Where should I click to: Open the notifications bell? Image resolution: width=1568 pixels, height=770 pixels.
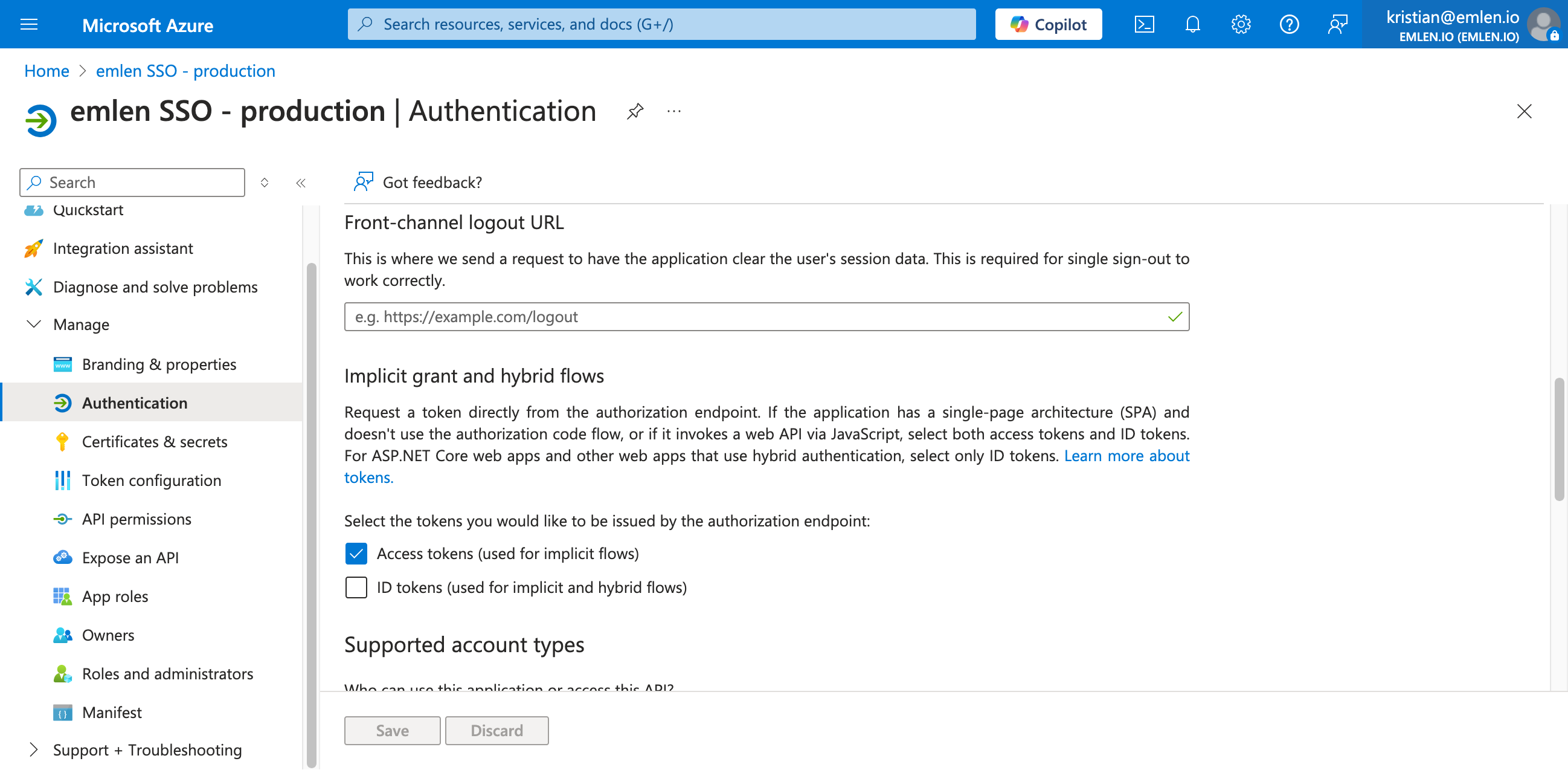(x=1192, y=24)
